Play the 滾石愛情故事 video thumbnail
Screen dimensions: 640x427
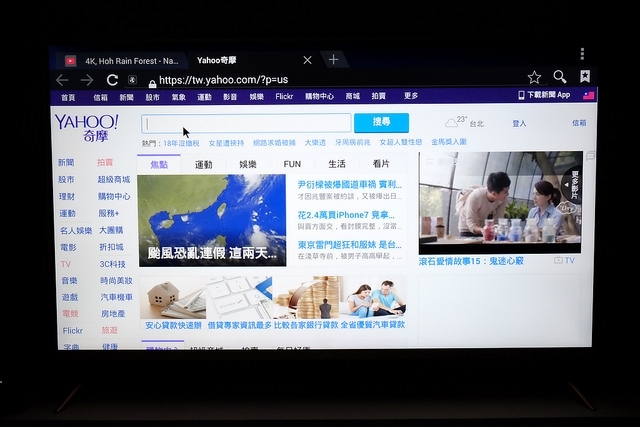[x=501, y=203]
